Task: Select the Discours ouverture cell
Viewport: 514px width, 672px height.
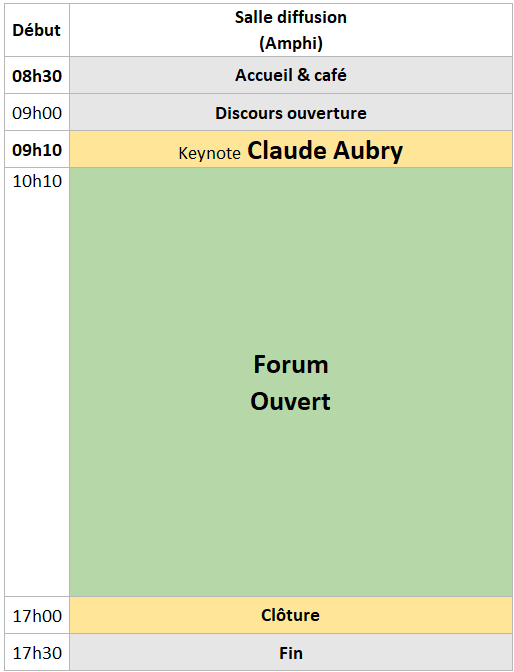Action: pos(291,113)
